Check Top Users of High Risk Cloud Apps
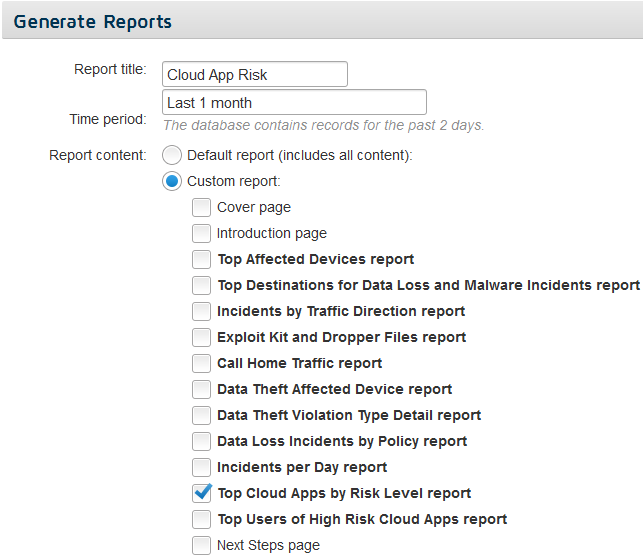 (201, 519)
